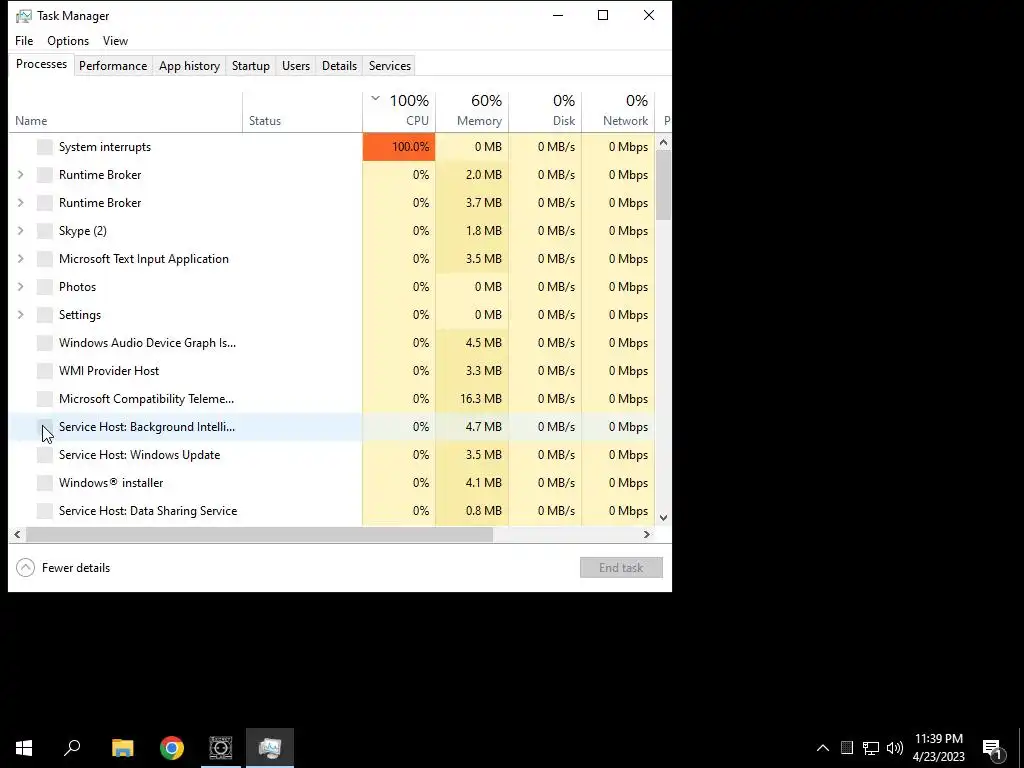Expand the Skype (2) process group
The width and height of the screenshot is (1024, 768).
(20, 231)
